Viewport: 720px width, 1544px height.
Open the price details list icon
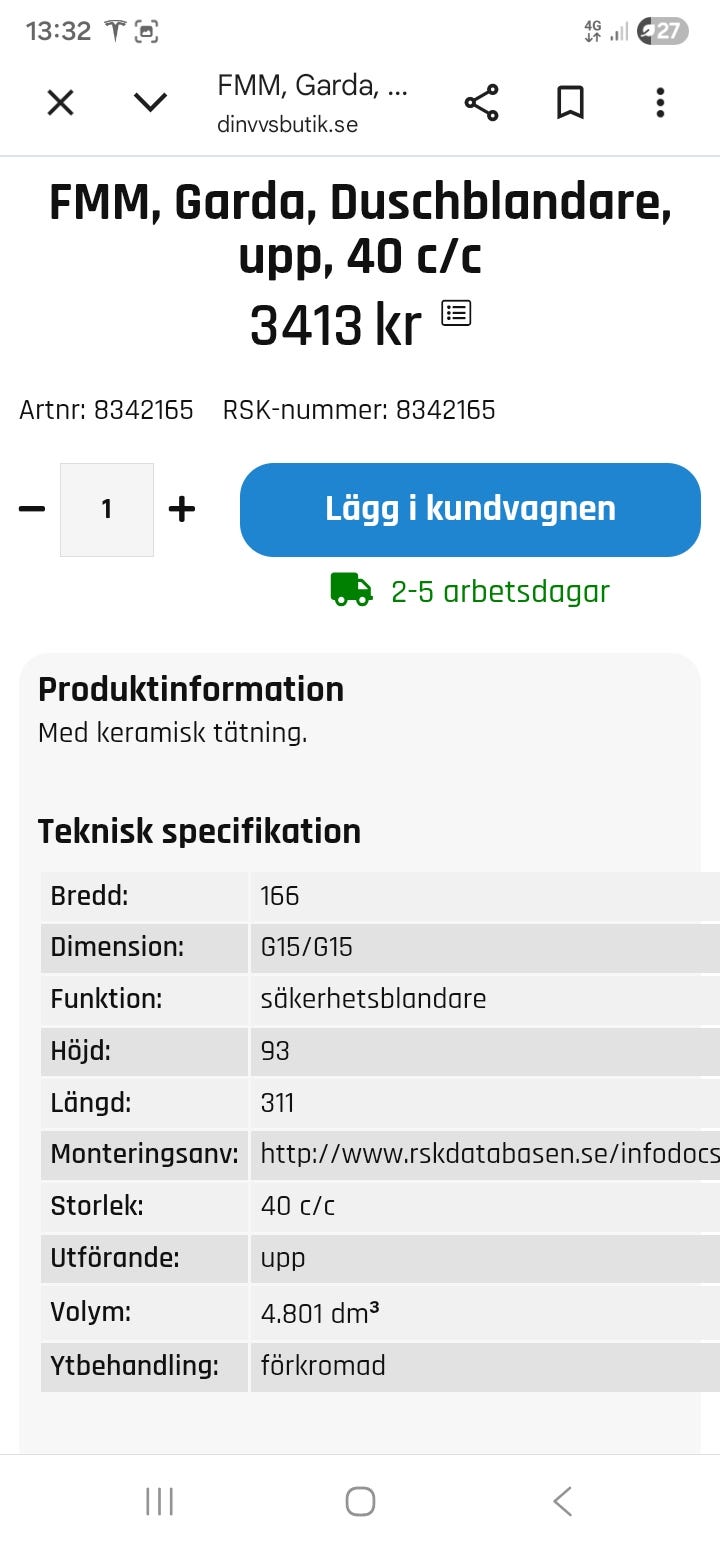point(456,311)
